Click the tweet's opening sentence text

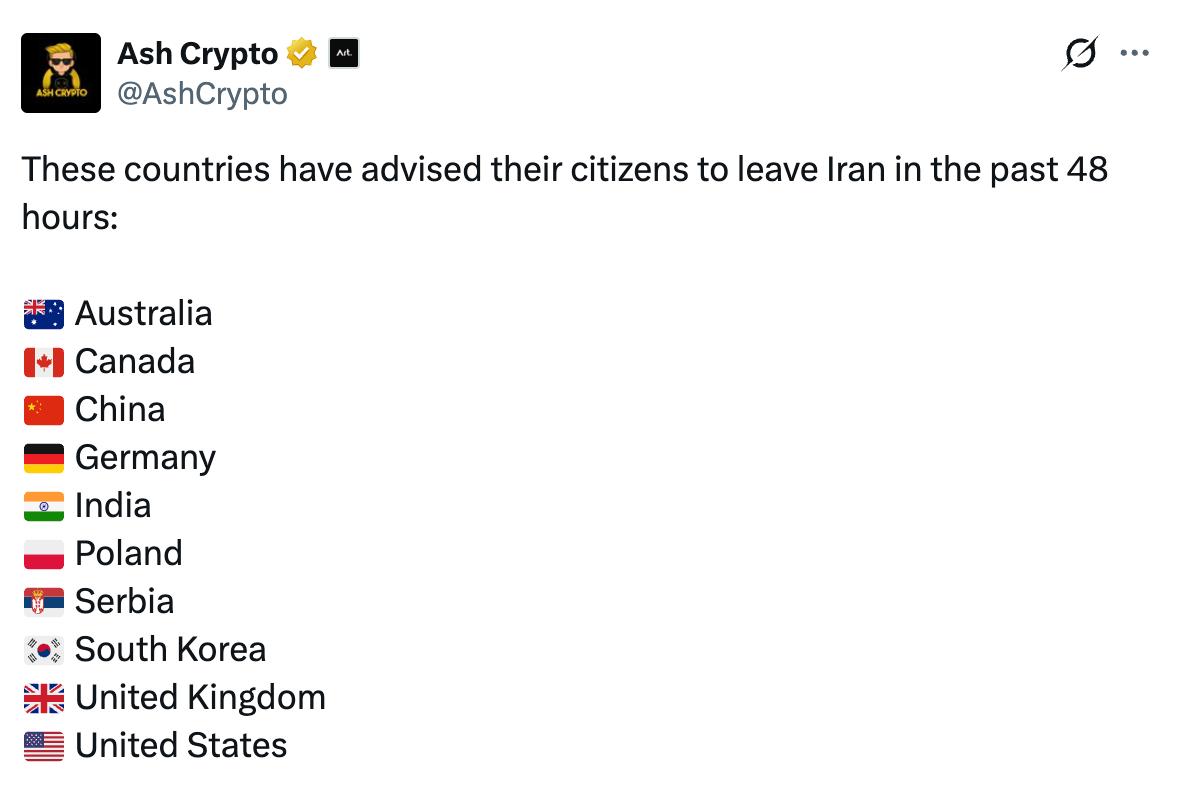564,170
